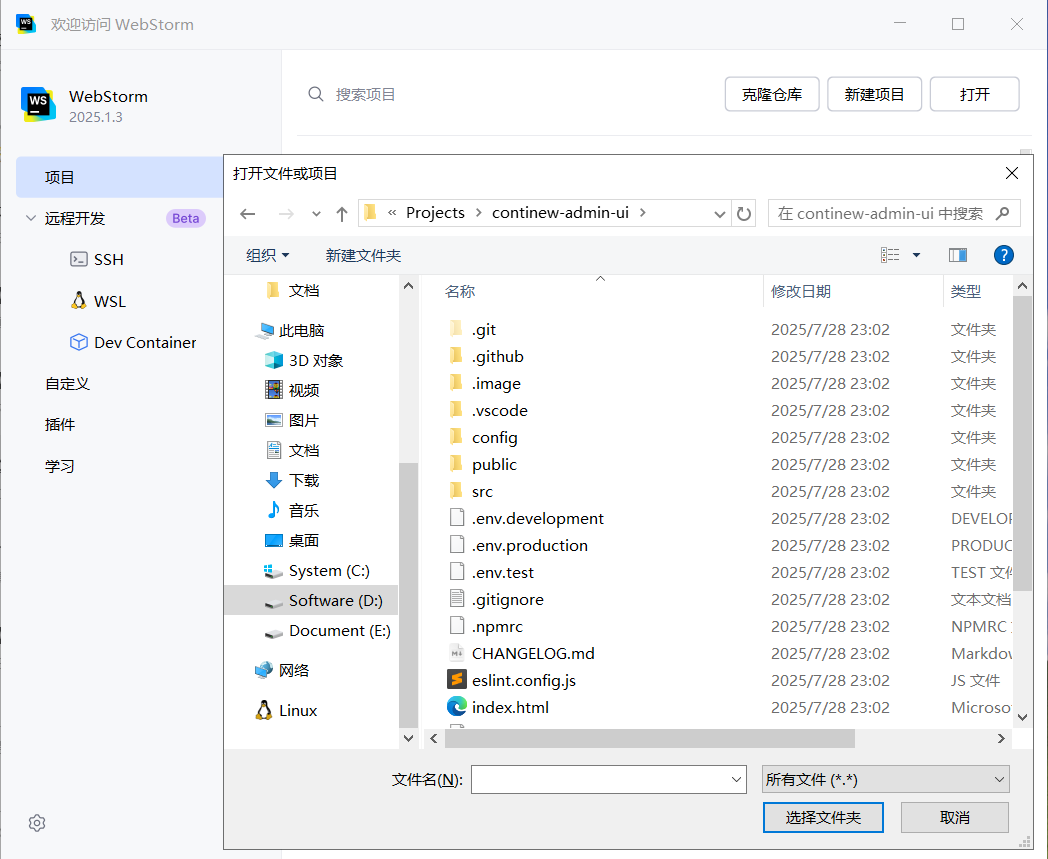Select 下载 folder in navigation pane
Screen dimensions: 1048x859
pyautogui.click(x=293, y=480)
